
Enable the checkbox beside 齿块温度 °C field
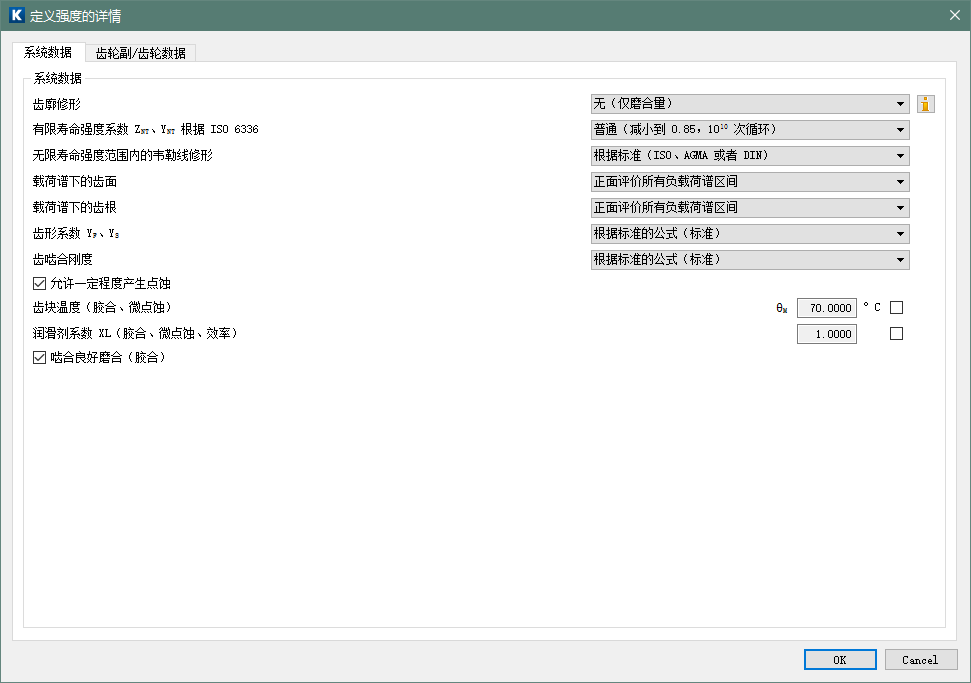click(x=896, y=308)
